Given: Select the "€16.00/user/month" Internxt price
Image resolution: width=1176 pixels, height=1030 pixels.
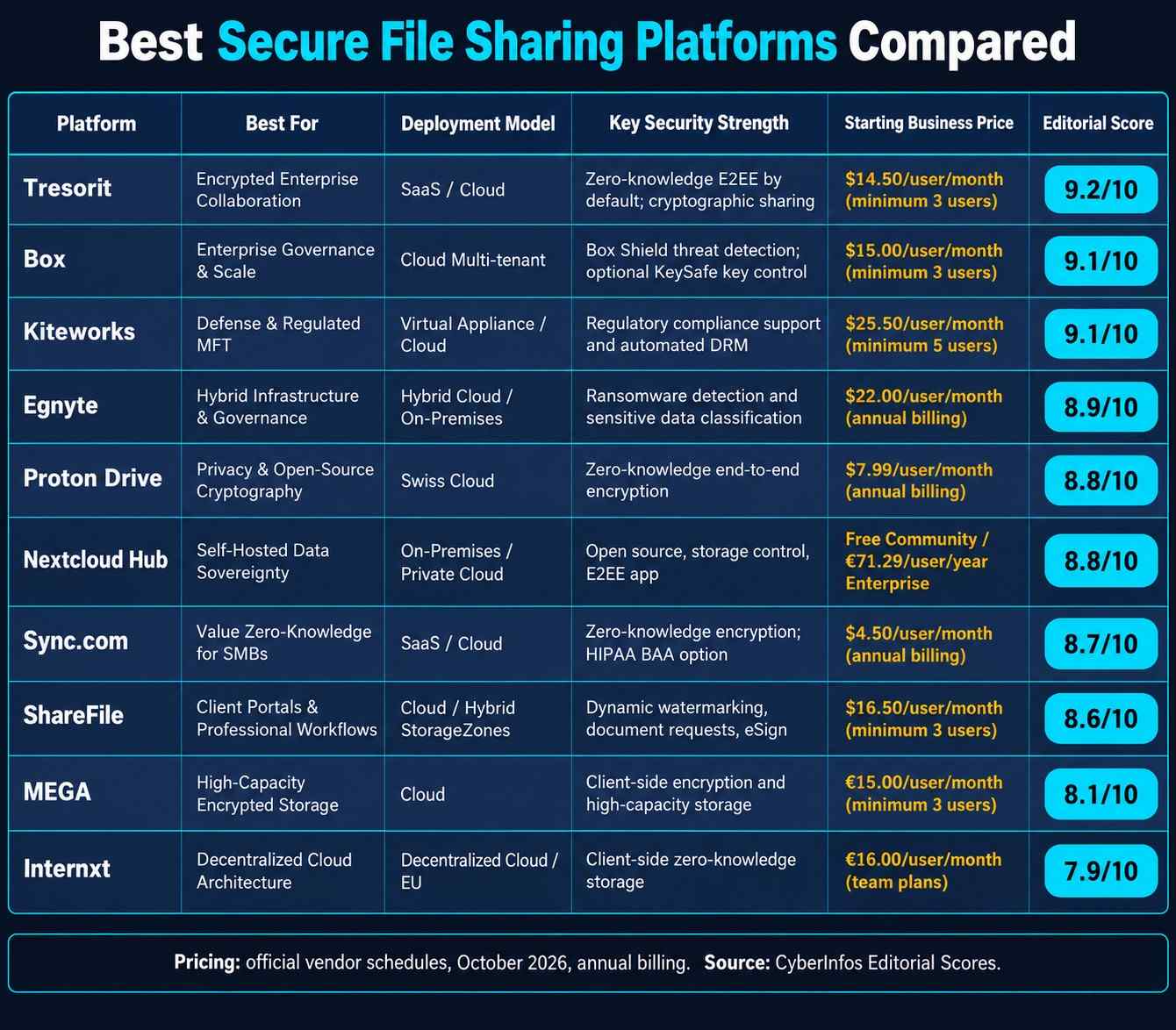Looking at the screenshot, I should pos(923,860).
